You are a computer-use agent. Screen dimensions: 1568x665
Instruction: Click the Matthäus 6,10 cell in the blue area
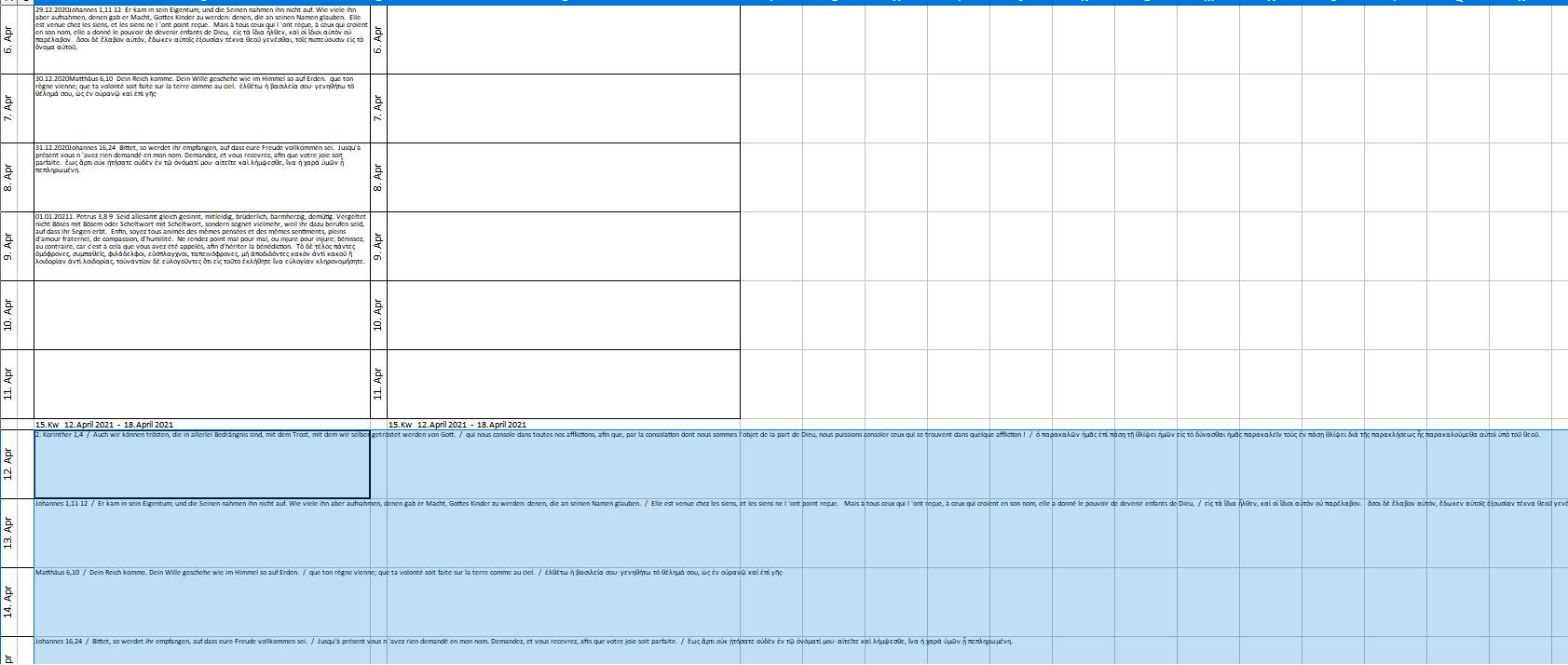(201, 601)
